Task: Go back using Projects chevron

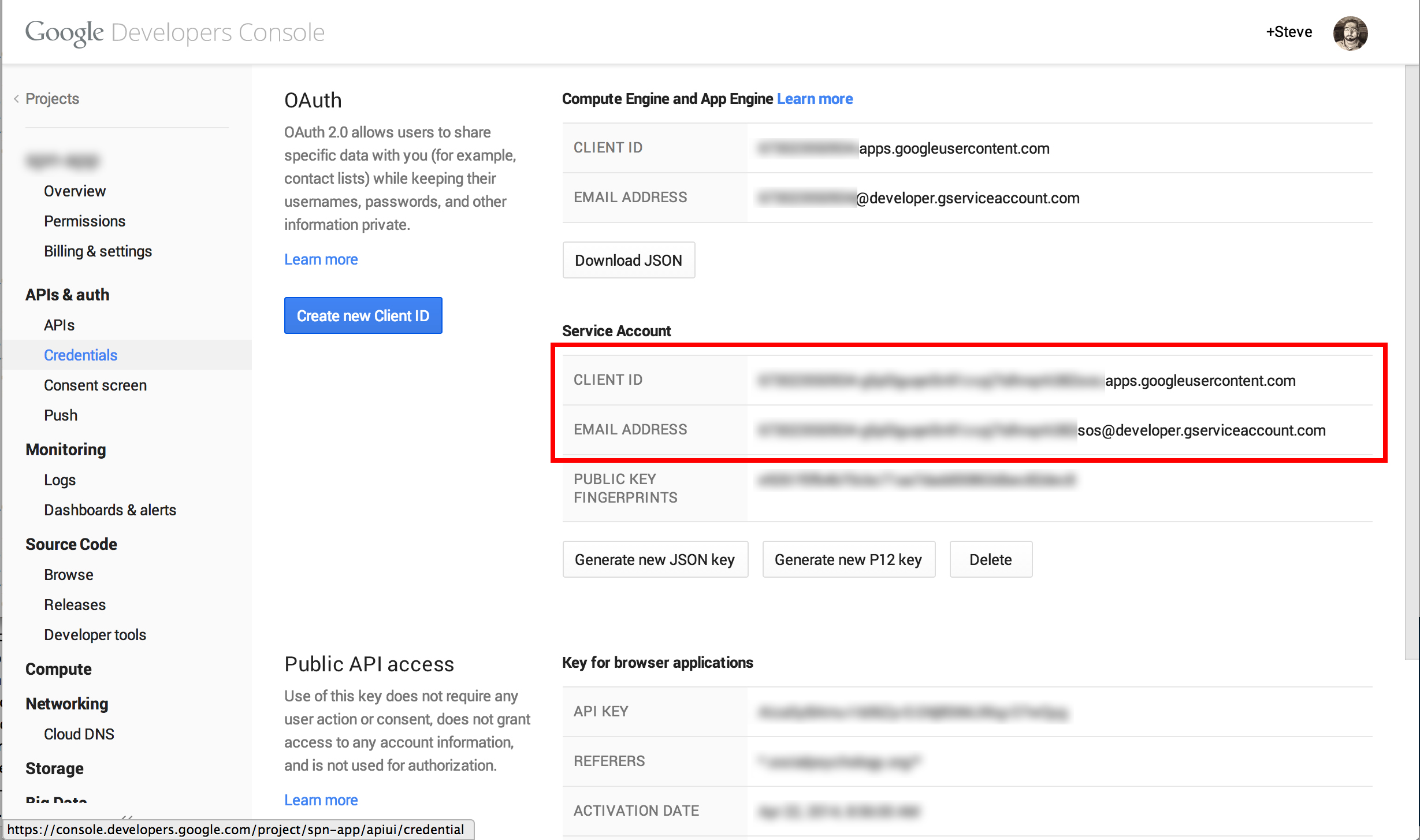Action: (16, 99)
